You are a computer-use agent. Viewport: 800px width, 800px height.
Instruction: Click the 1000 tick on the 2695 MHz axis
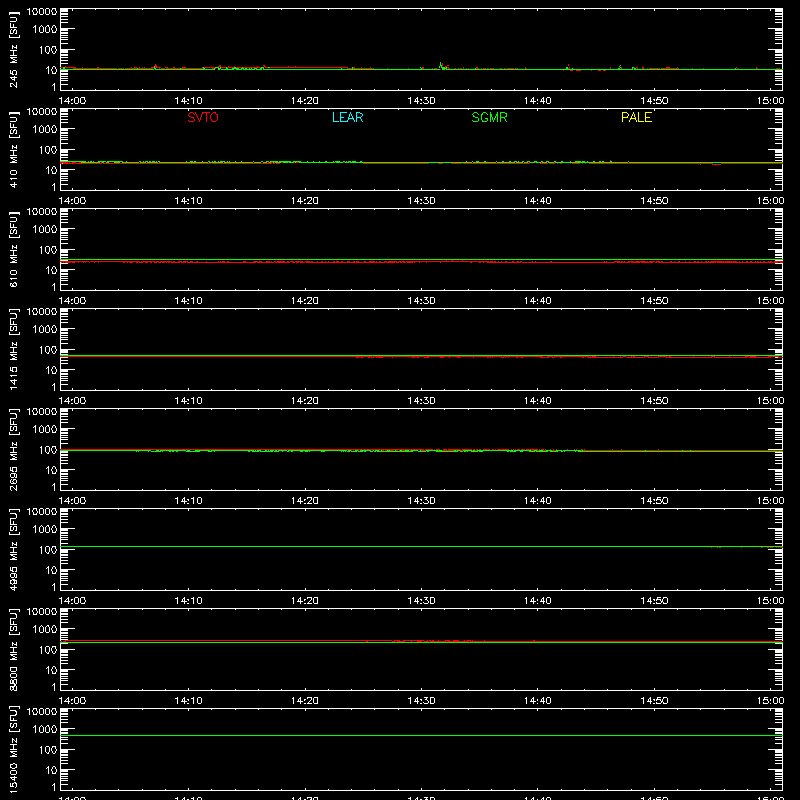point(45,430)
